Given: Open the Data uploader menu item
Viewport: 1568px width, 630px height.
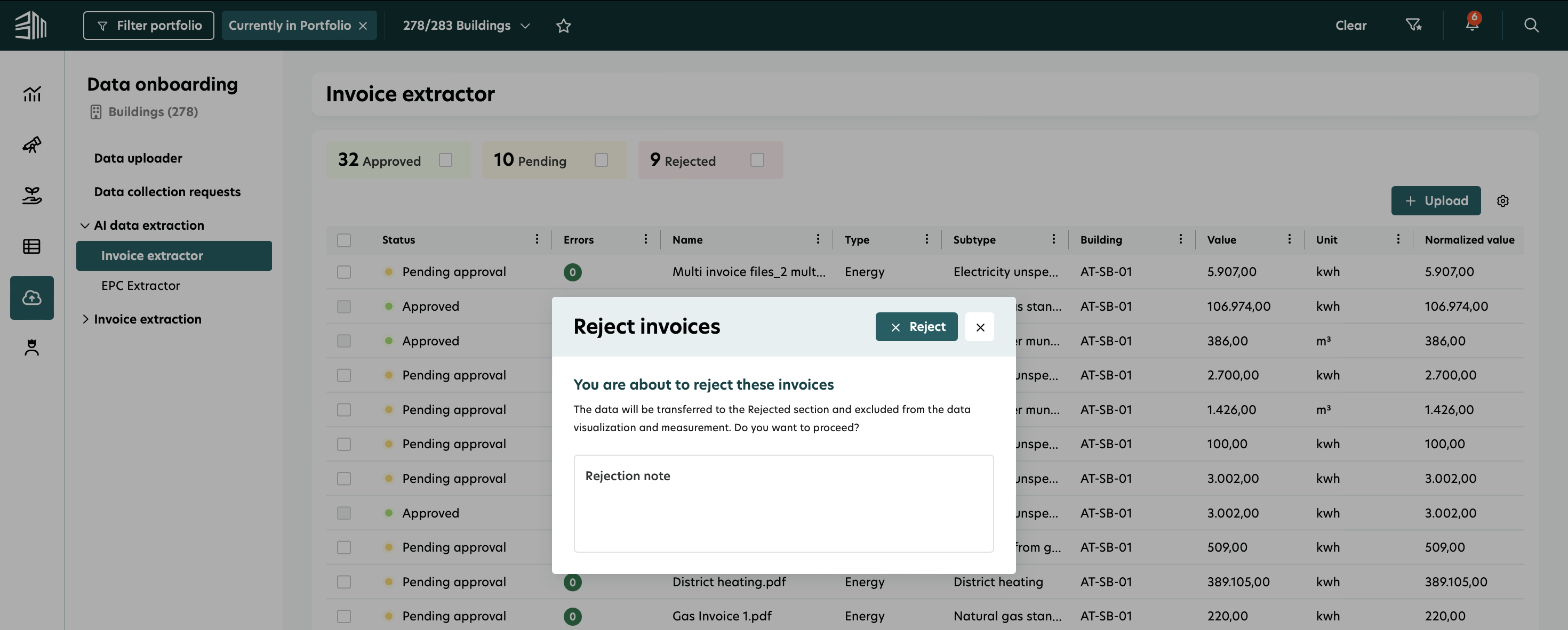Looking at the screenshot, I should click(x=138, y=158).
